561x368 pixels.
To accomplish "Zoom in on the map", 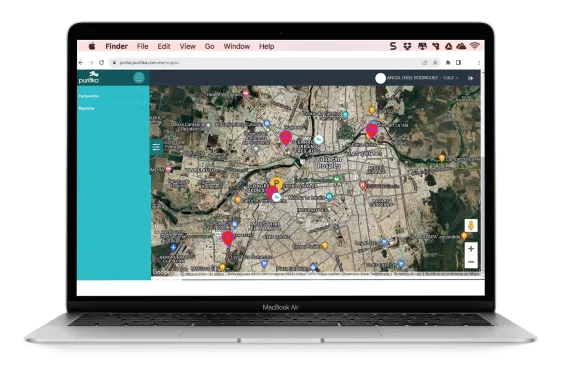I will [471, 249].
